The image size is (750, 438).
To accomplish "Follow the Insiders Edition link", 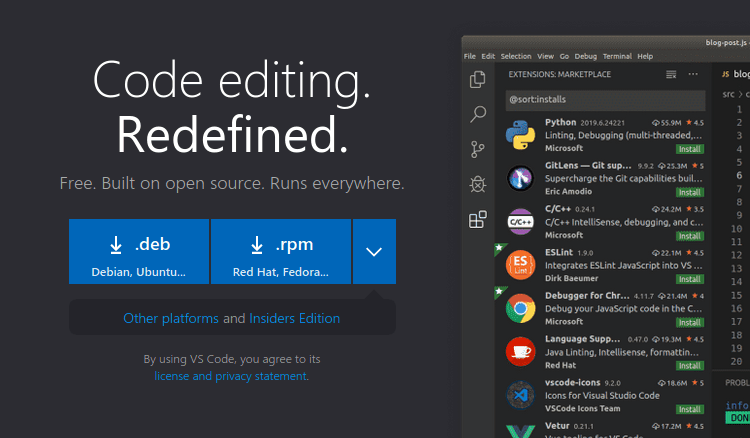I will (x=295, y=318).
